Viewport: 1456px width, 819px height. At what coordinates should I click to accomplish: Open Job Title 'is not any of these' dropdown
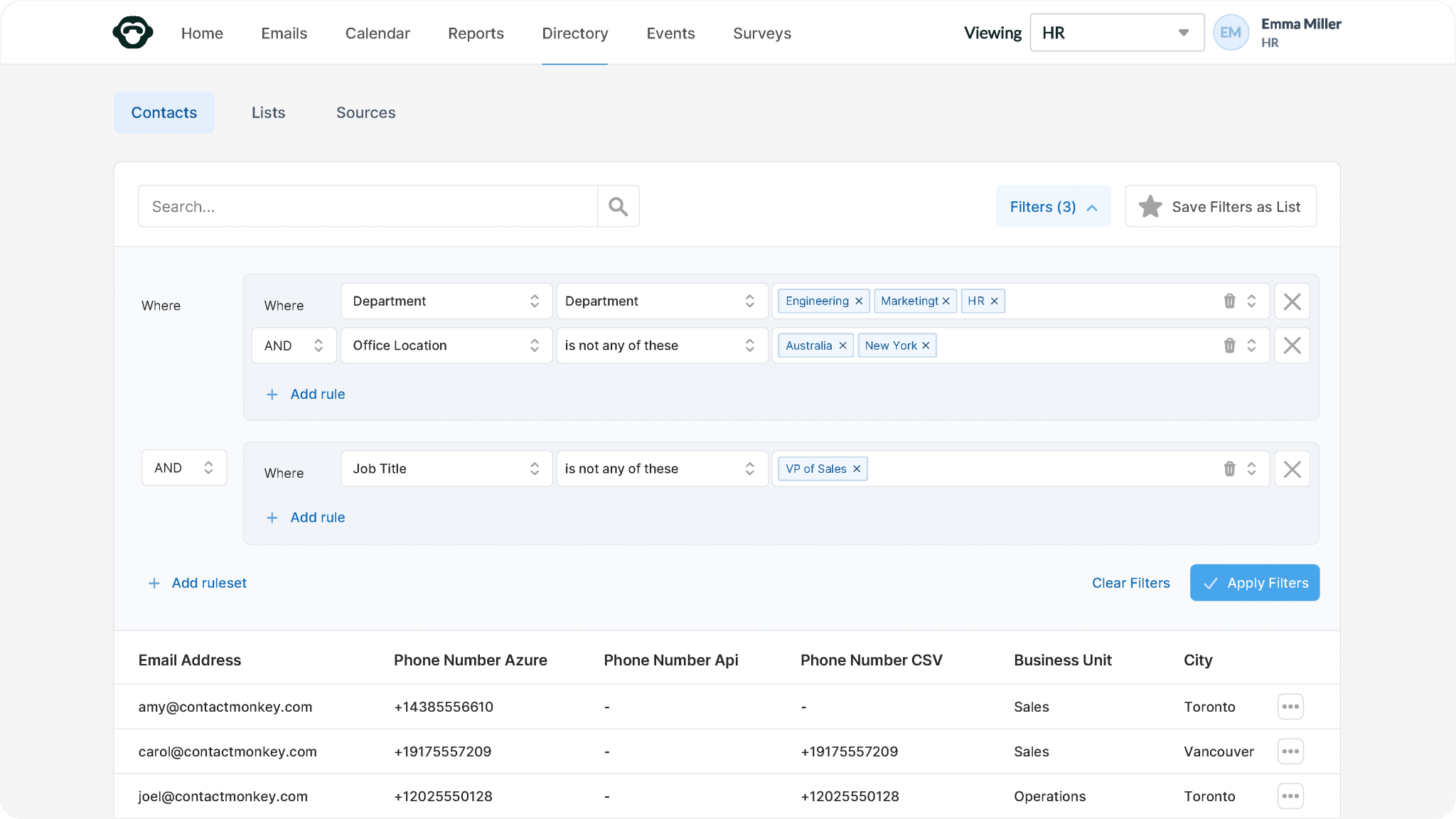[661, 469]
